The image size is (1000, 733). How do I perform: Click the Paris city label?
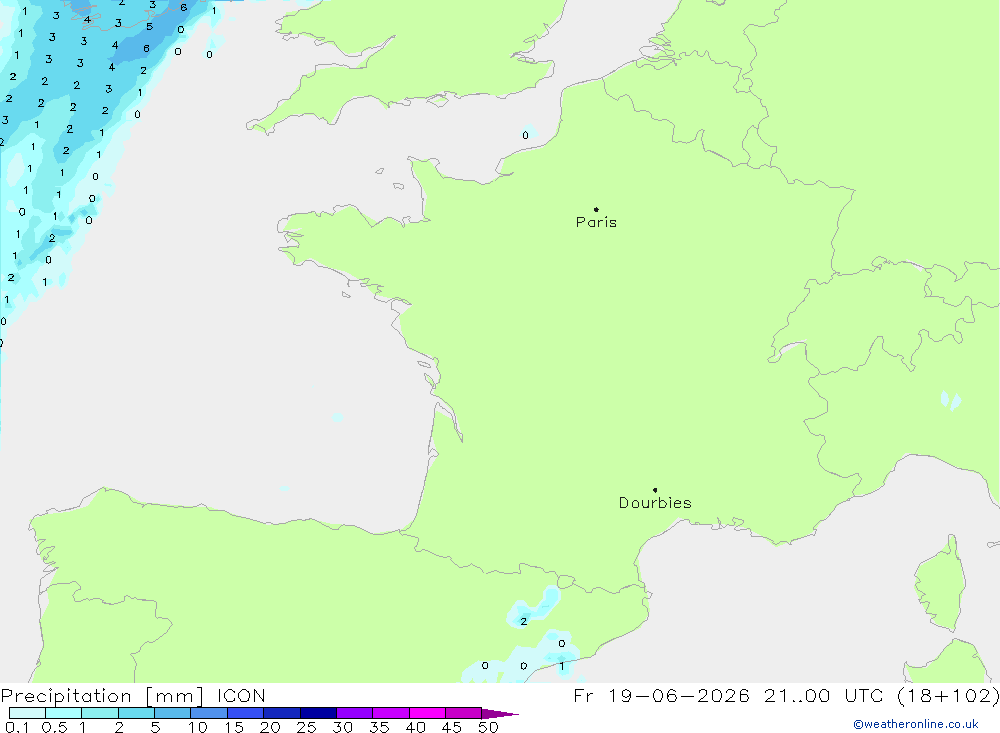point(596,222)
